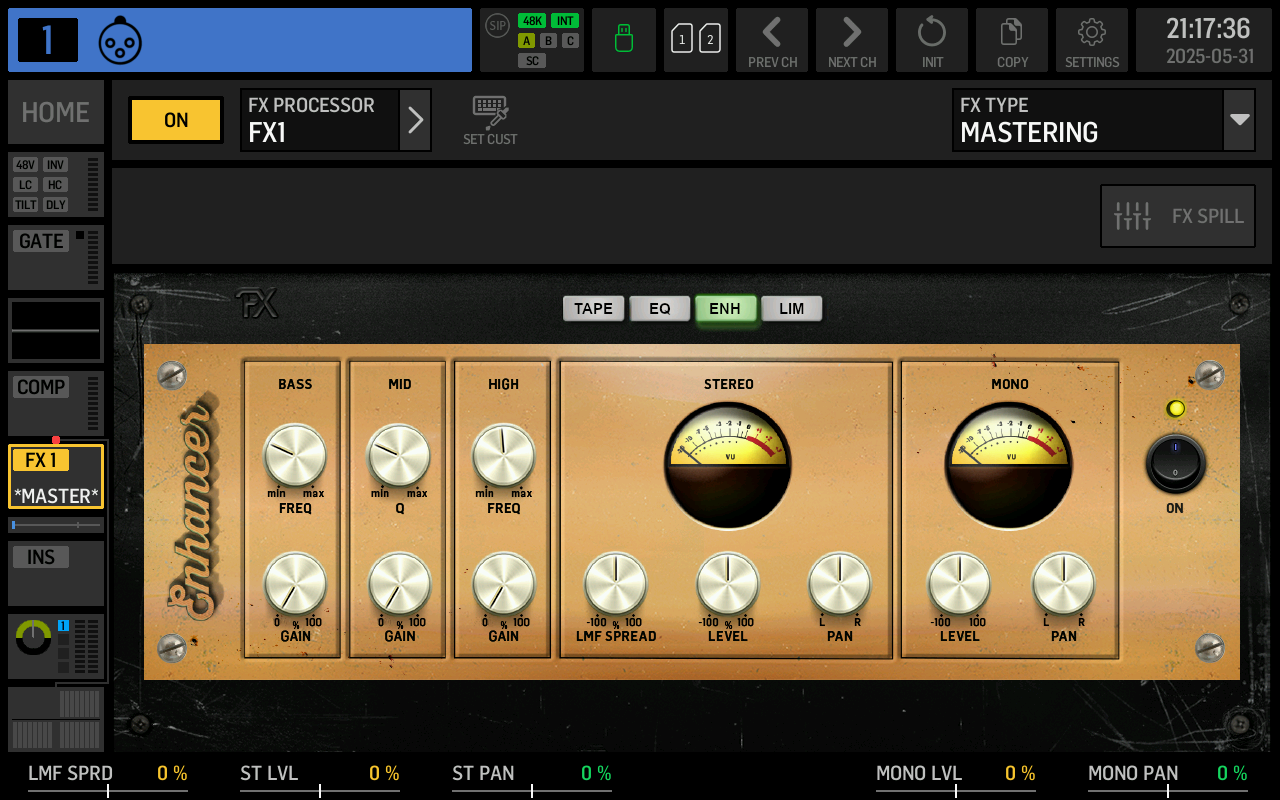The image size is (1280, 800).
Task: Toggle the yellow FX ON button
Action: pos(176,120)
